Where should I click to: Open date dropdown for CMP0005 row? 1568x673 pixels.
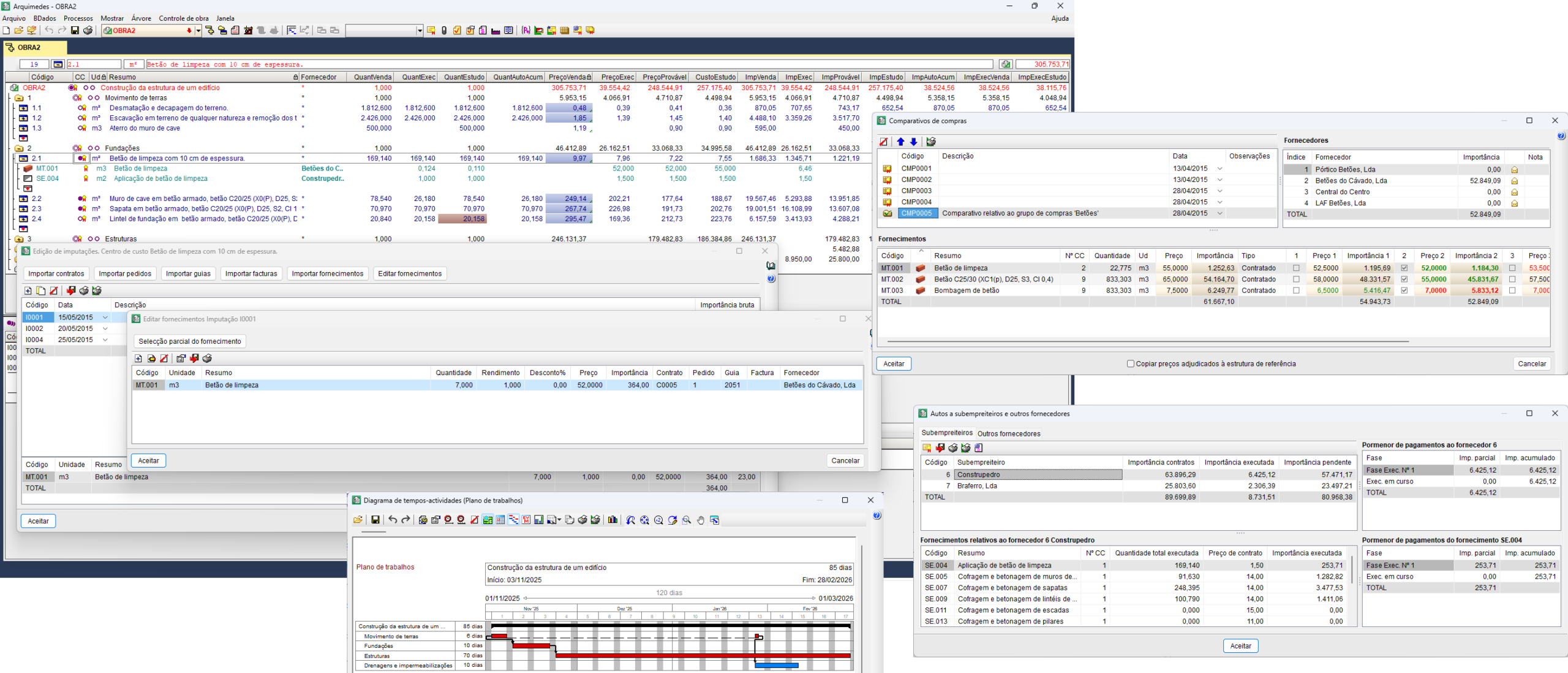point(1219,213)
